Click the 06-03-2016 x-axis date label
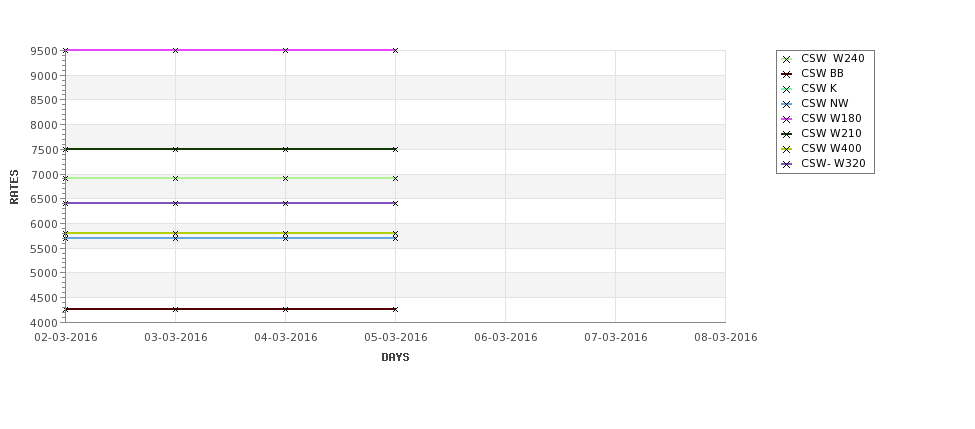The height and width of the screenshot is (429, 975). (x=506, y=338)
